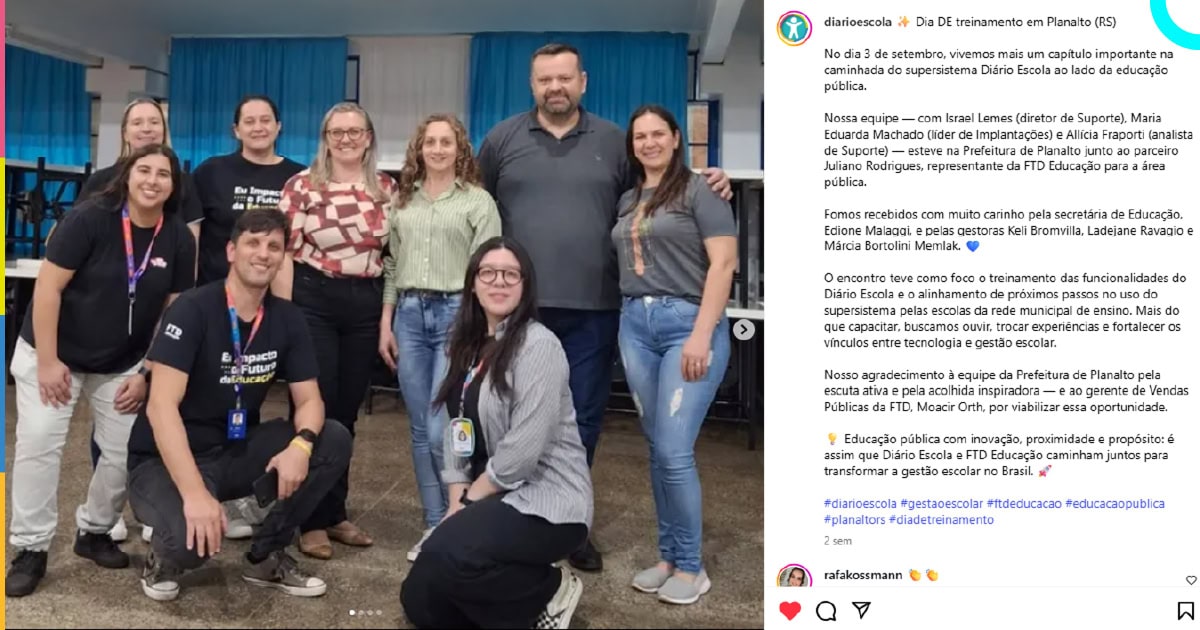1200x630 pixels.
Task: Open the rafakossmann username link
Action: [x=863, y=575]
